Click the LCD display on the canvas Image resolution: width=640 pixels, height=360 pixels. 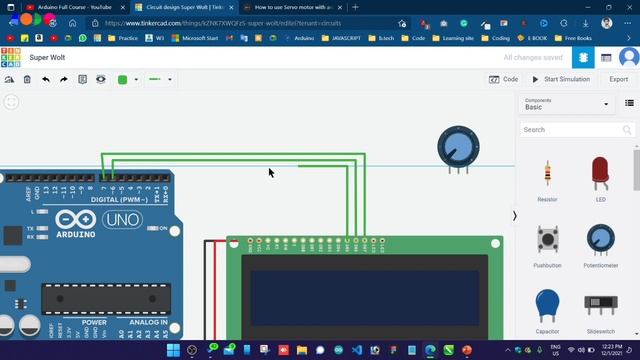click(364, 288)
